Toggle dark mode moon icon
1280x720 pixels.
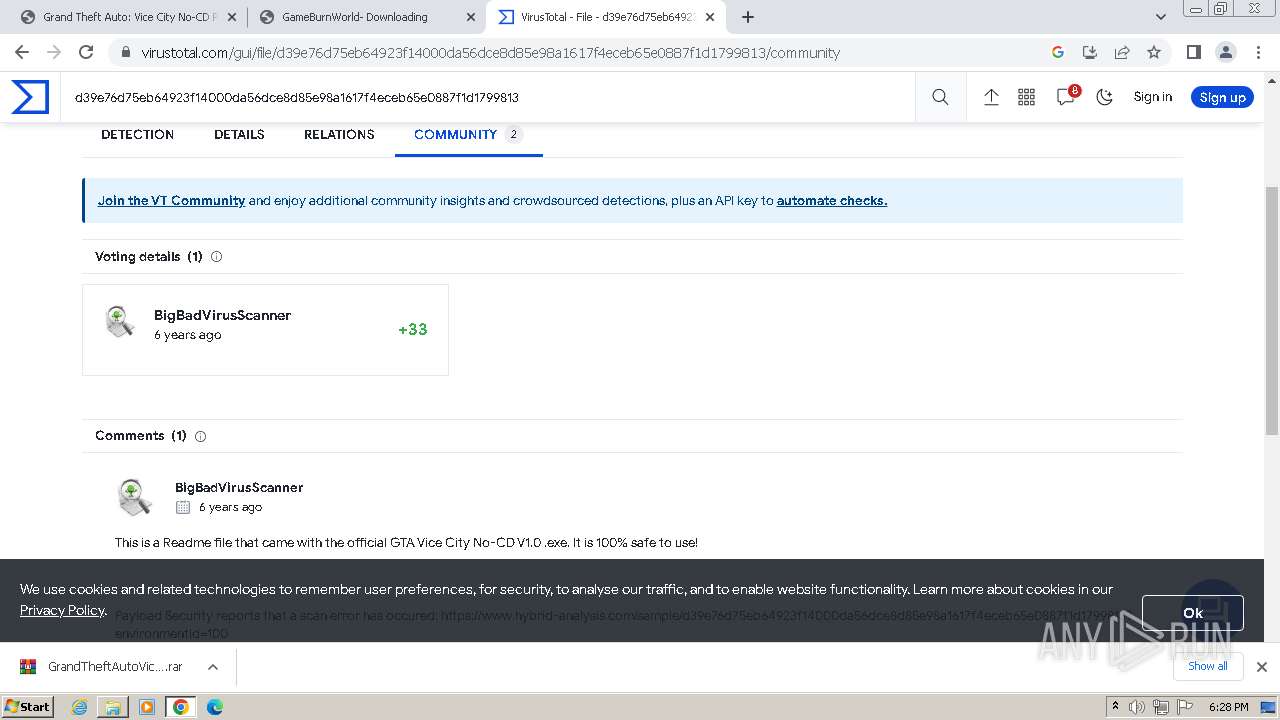point(1104,97)
